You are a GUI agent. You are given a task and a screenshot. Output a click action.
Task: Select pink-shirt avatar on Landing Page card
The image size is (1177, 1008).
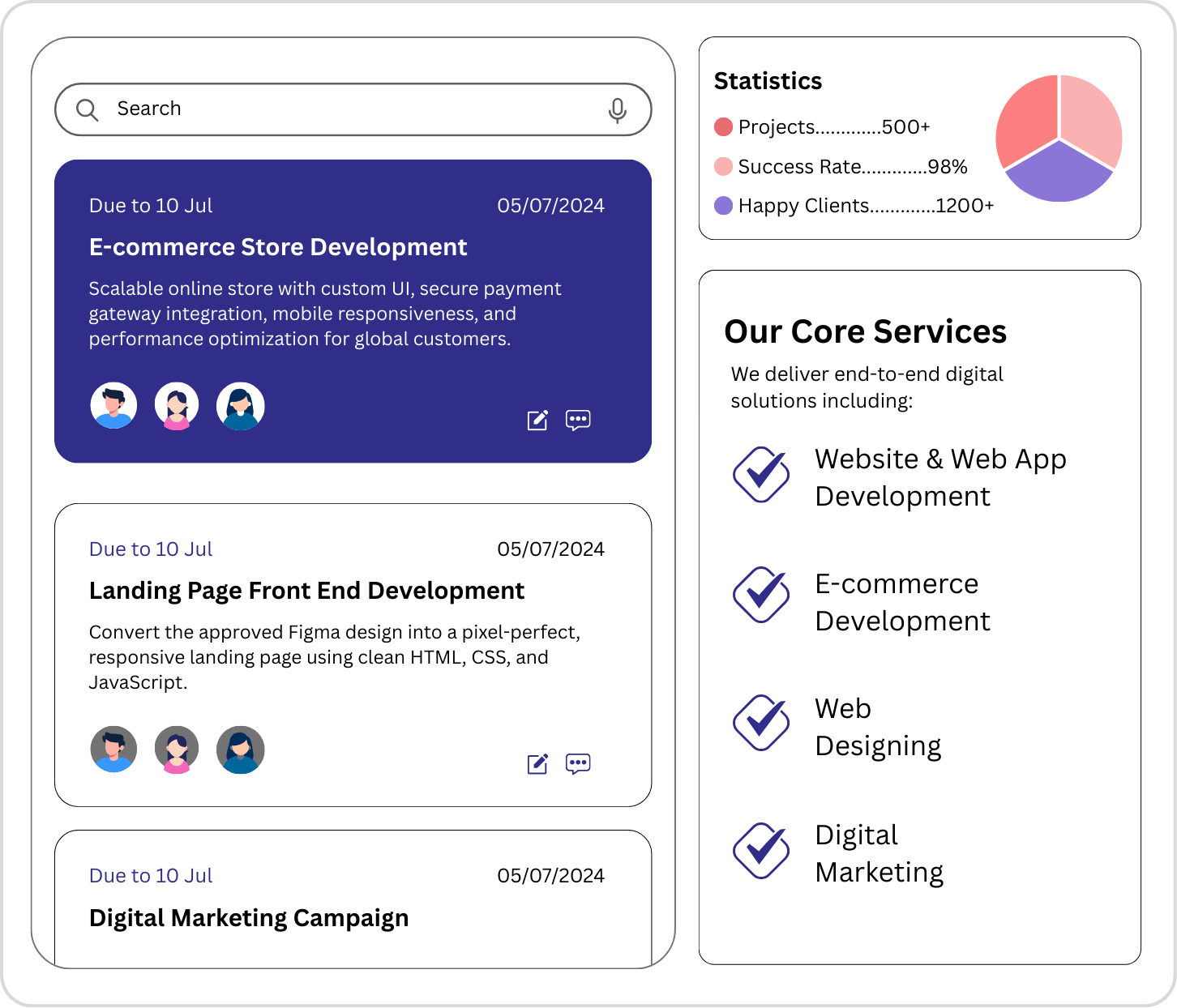tap(177, 750)
